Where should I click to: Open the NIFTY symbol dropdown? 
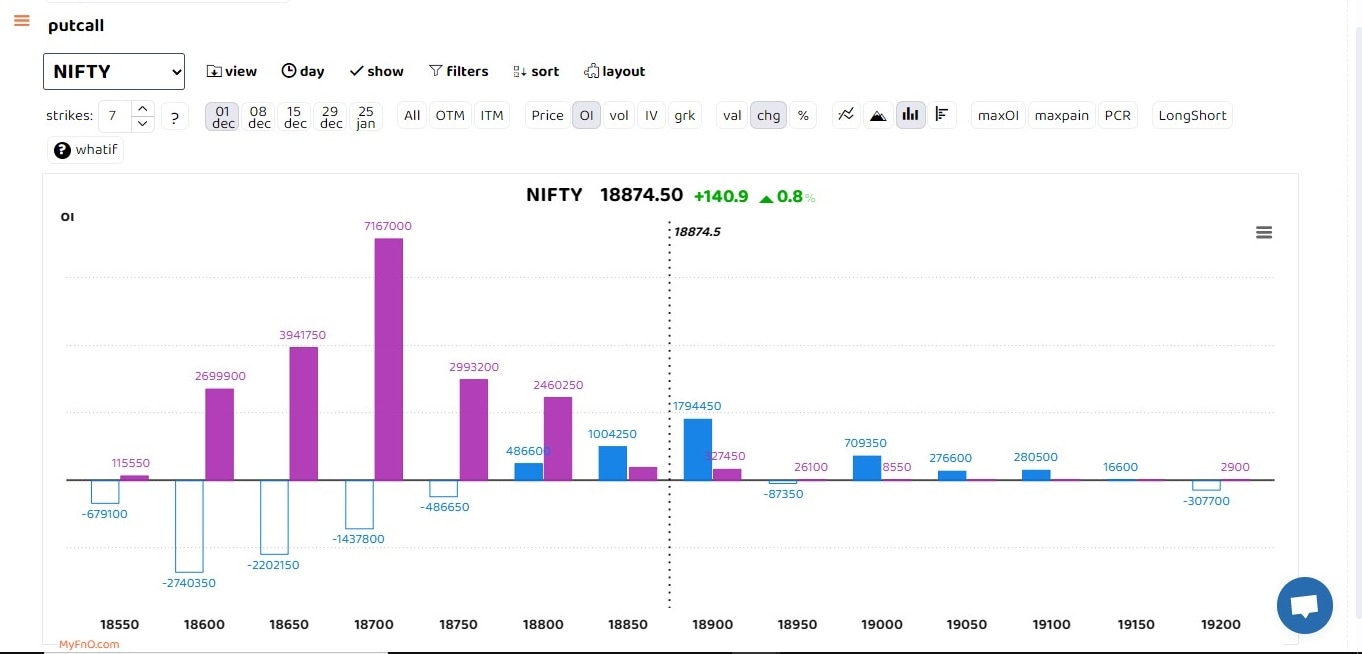point(114,72)
